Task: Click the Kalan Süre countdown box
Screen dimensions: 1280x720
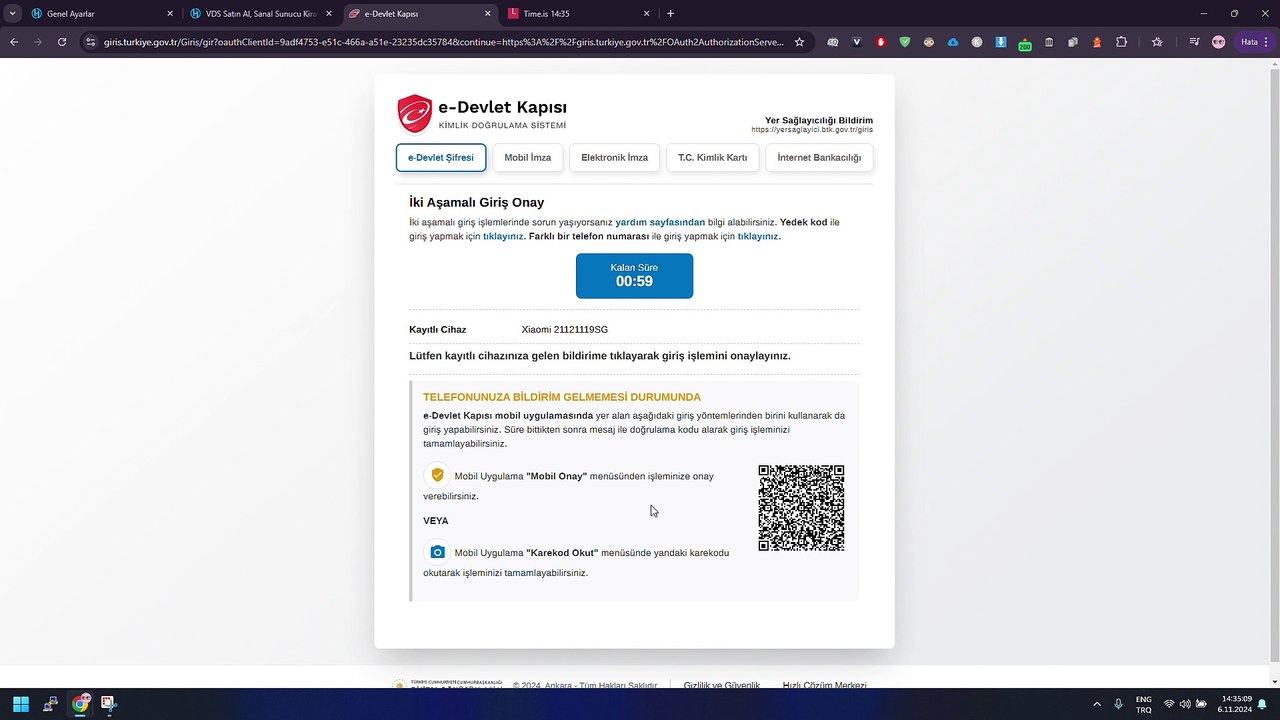Action: (x=634, y=276)
